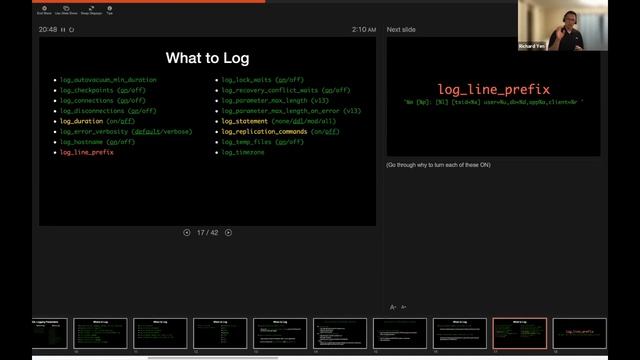Reset the presentation timer
The width and height of the screenshot is (640, 360).
click(x=71, y=30)
